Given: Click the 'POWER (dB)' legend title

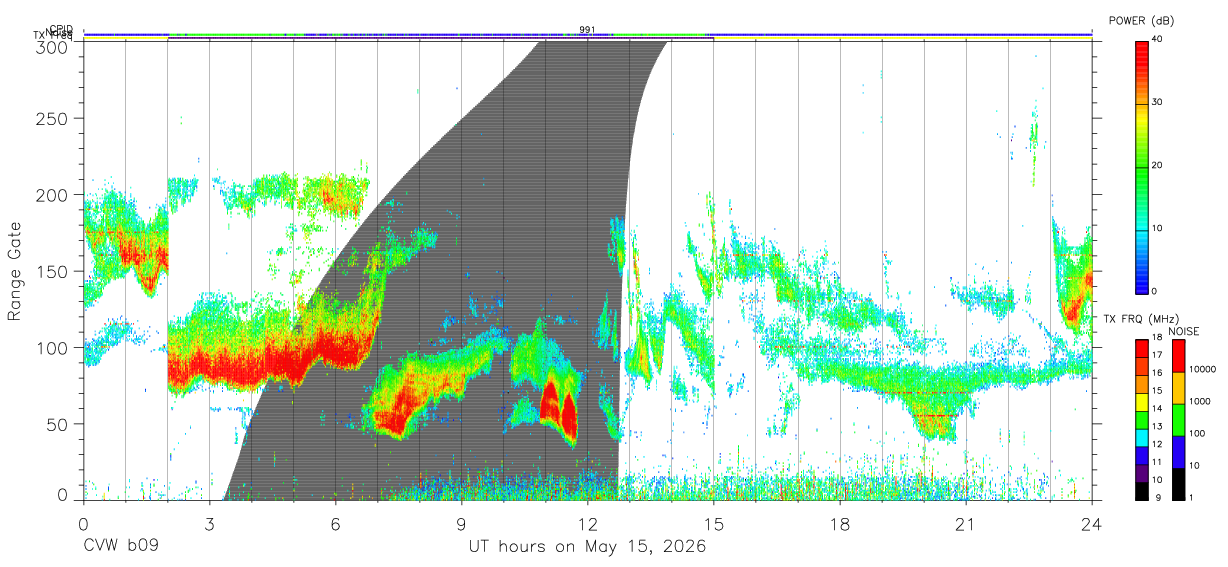Looking at the screenshot, I should [1141, 21].
